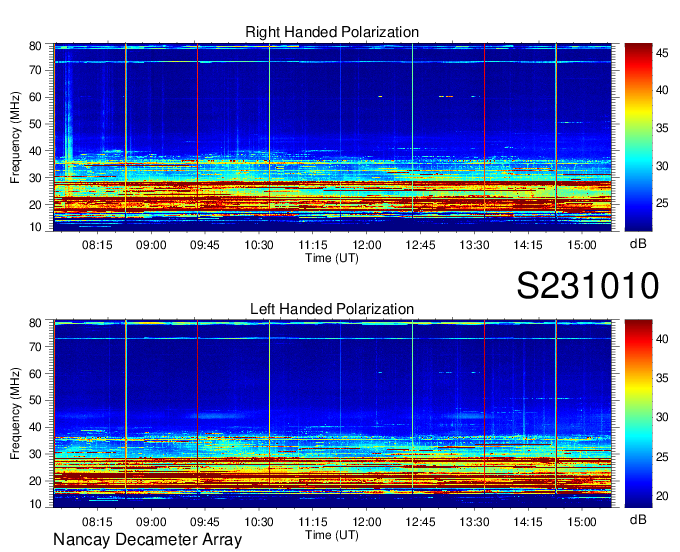The height and width of the screenshot is (552, 680).
Task: Click 50 MHz tick of Right Handed plot
Action: click(x=35, y=124)
